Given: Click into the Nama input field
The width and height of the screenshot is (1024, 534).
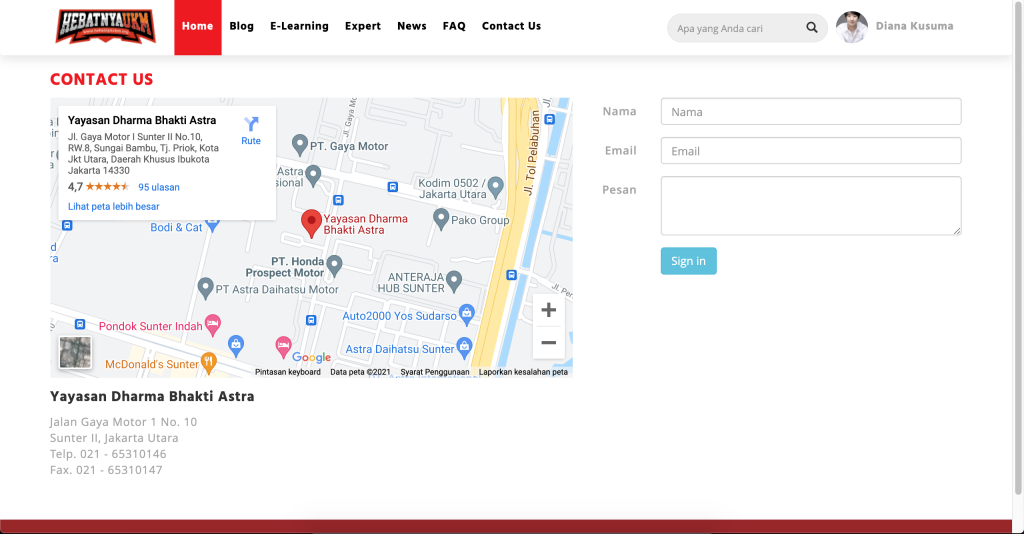Looking at the screenshot, I should tap(811, 112).
